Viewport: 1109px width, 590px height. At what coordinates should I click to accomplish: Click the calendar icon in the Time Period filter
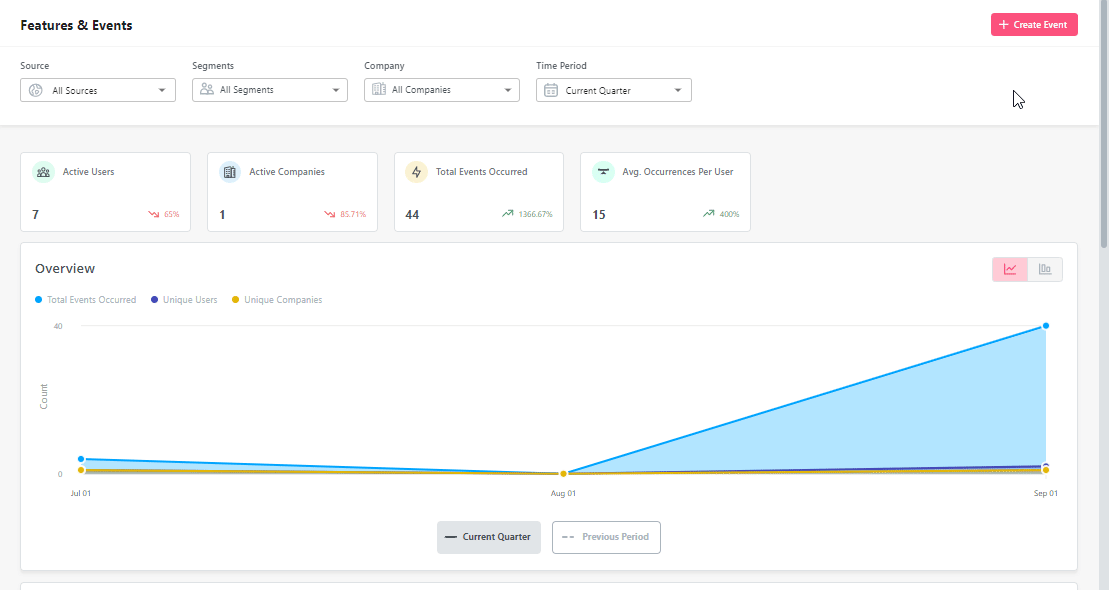551,89
